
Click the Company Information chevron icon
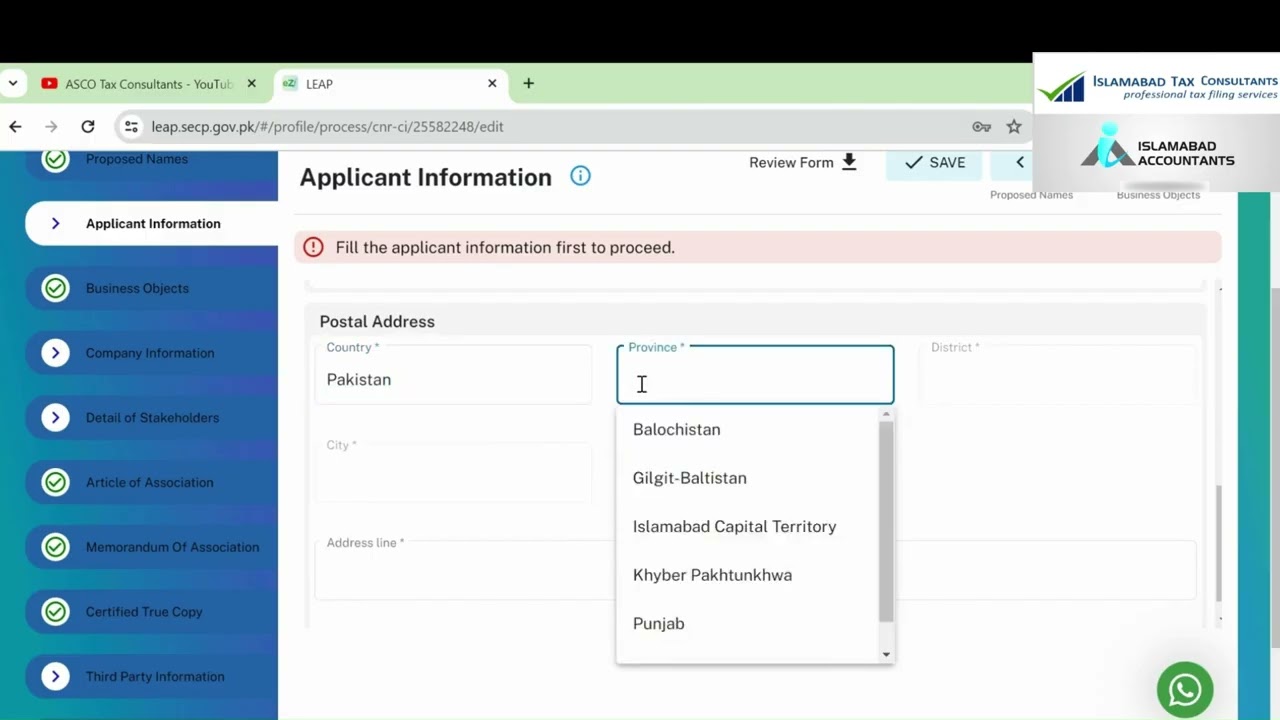56,353
